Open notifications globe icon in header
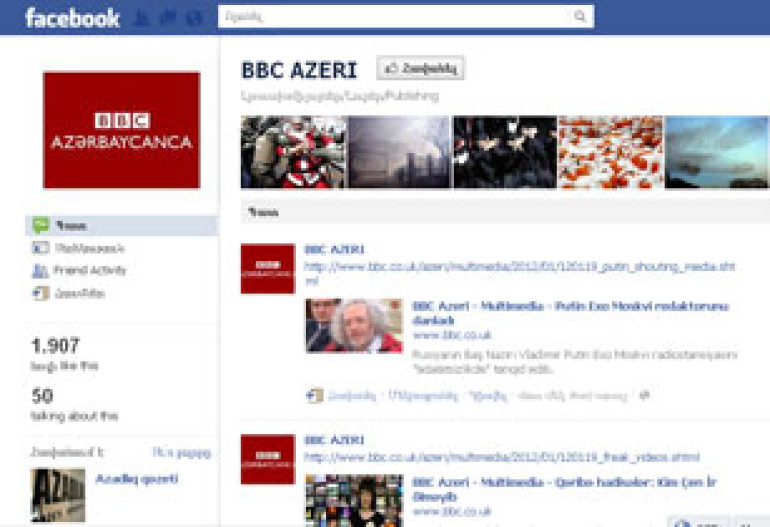 194,19
